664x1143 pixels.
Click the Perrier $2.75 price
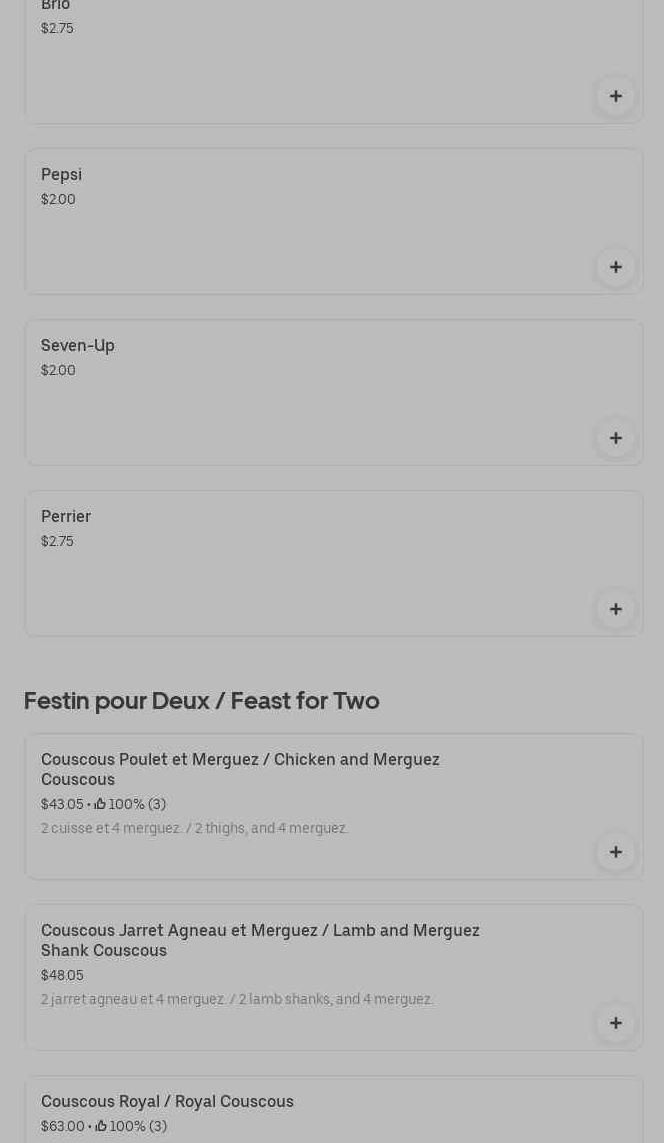57,542
